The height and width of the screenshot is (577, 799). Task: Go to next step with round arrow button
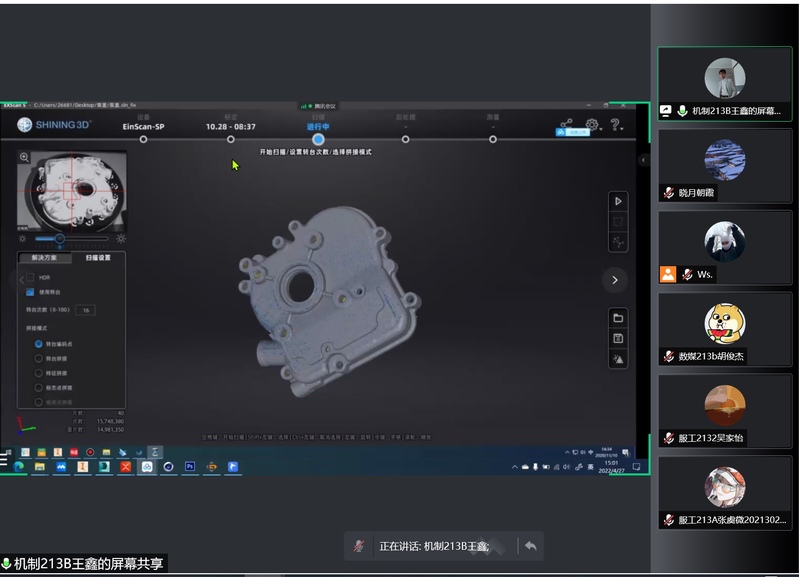pos(614,280)
